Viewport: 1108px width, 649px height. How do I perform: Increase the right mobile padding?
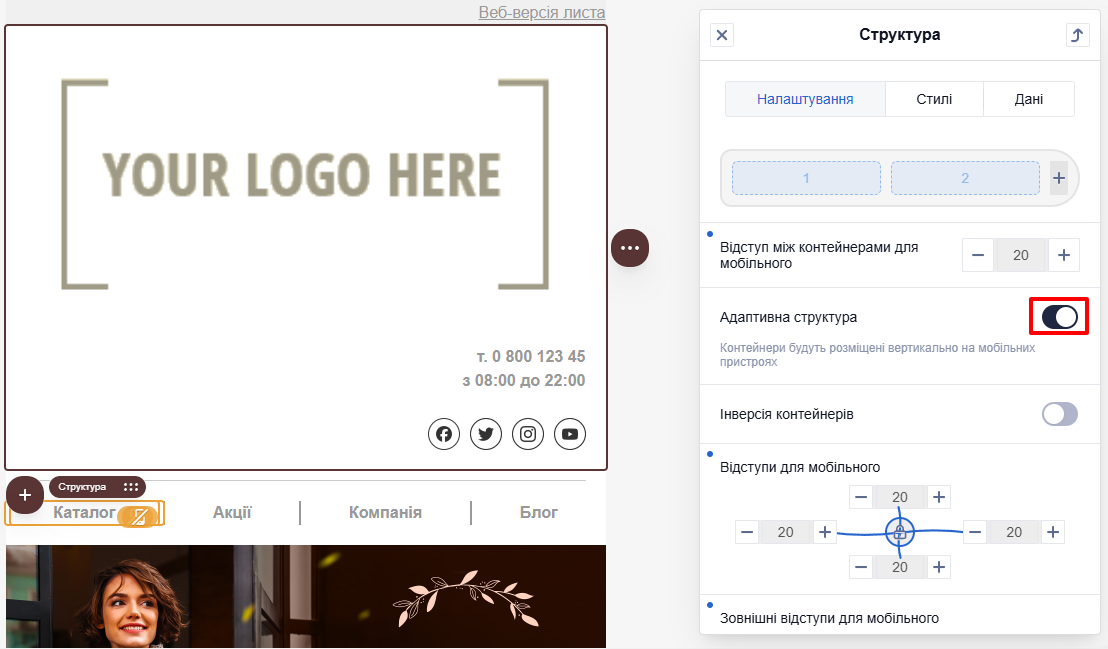[x=1053, y=532]
